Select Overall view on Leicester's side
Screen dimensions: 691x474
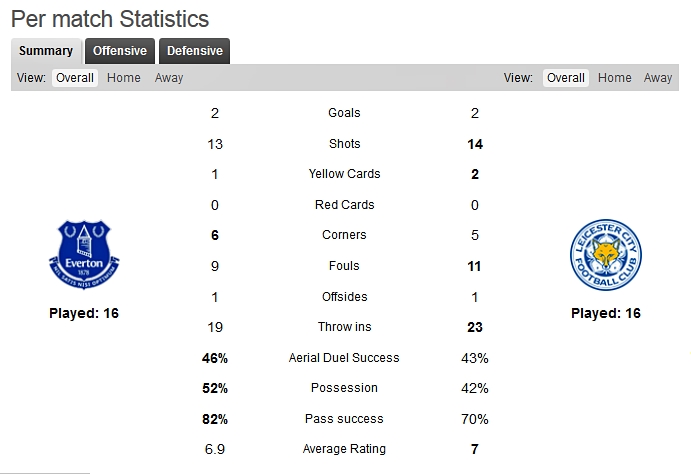(565, 78)
